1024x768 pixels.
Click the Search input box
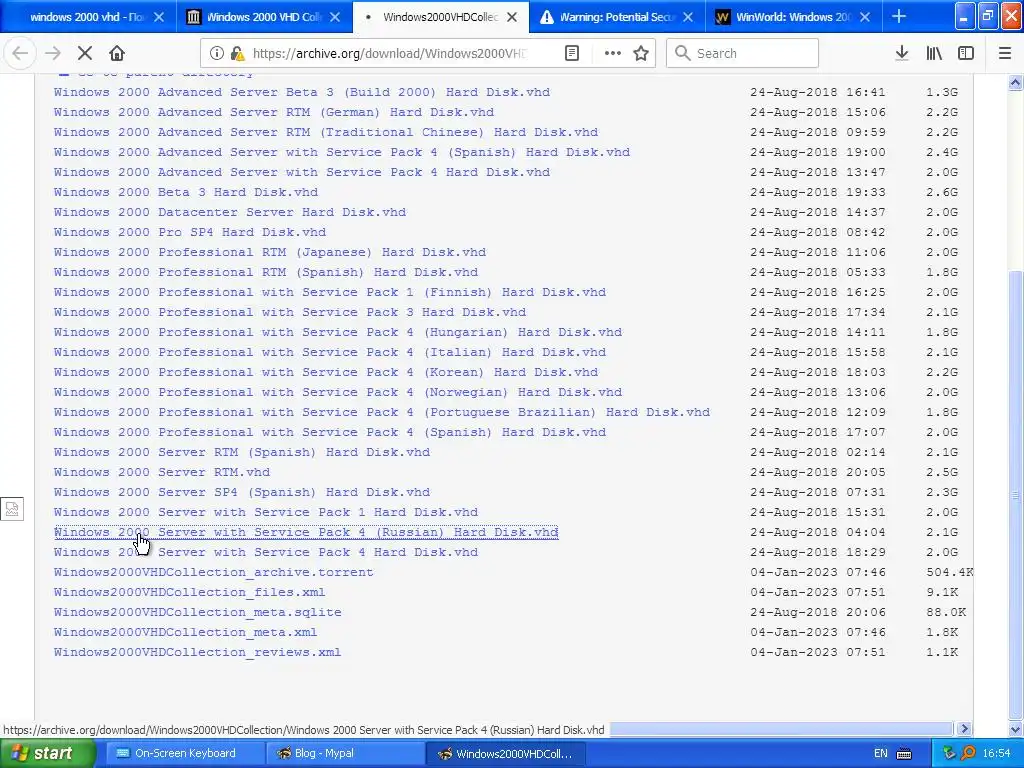(743, 53)
